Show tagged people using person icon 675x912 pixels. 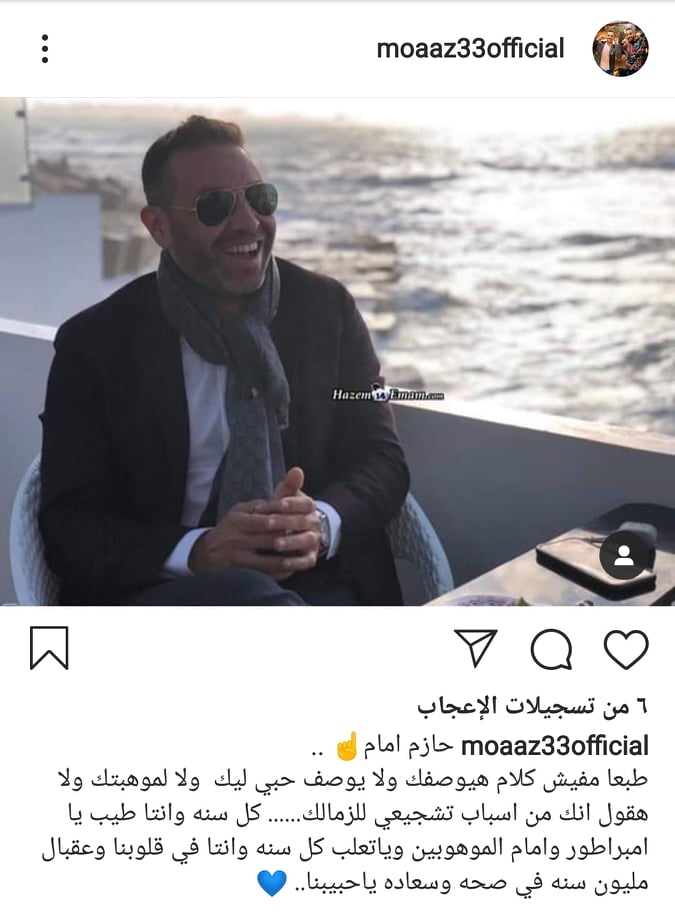[x=623, y=555]
